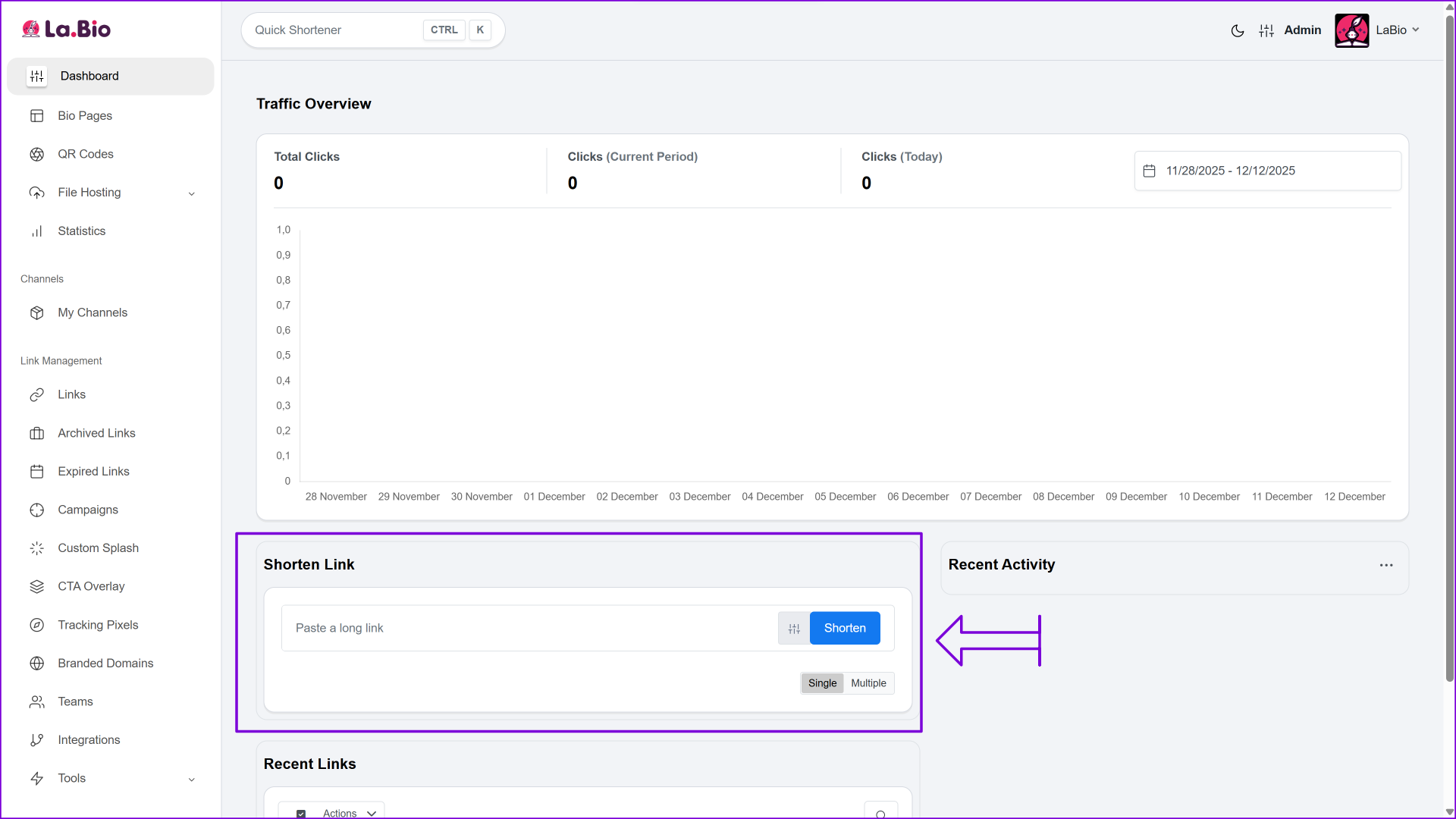
Task: Expand the File Hosting submenu chevron
Action: click(x=192, y=193)
